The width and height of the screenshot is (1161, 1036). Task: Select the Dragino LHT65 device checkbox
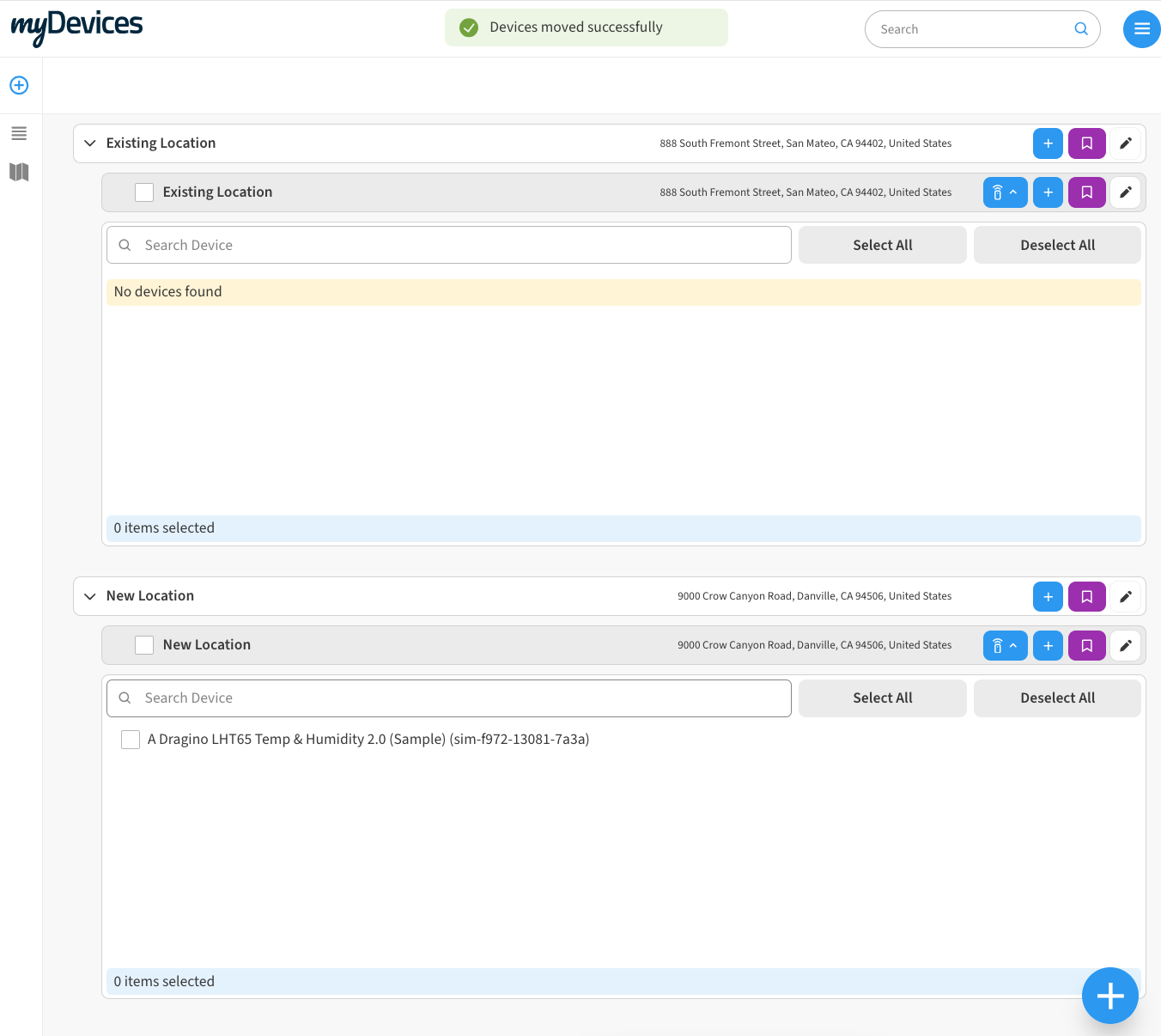[x=131, y=740]
